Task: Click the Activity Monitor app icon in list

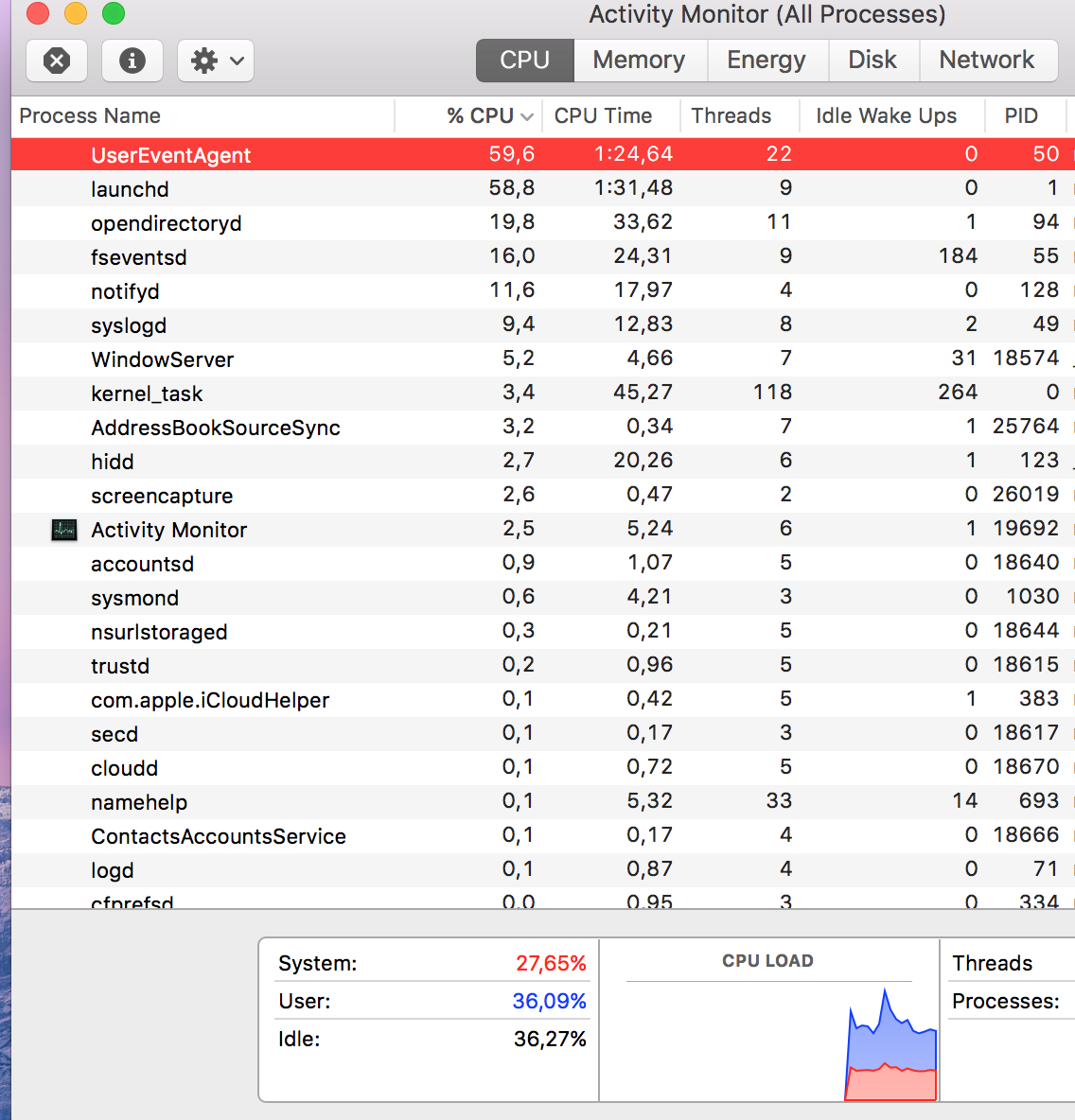Action: pos(64,530)
